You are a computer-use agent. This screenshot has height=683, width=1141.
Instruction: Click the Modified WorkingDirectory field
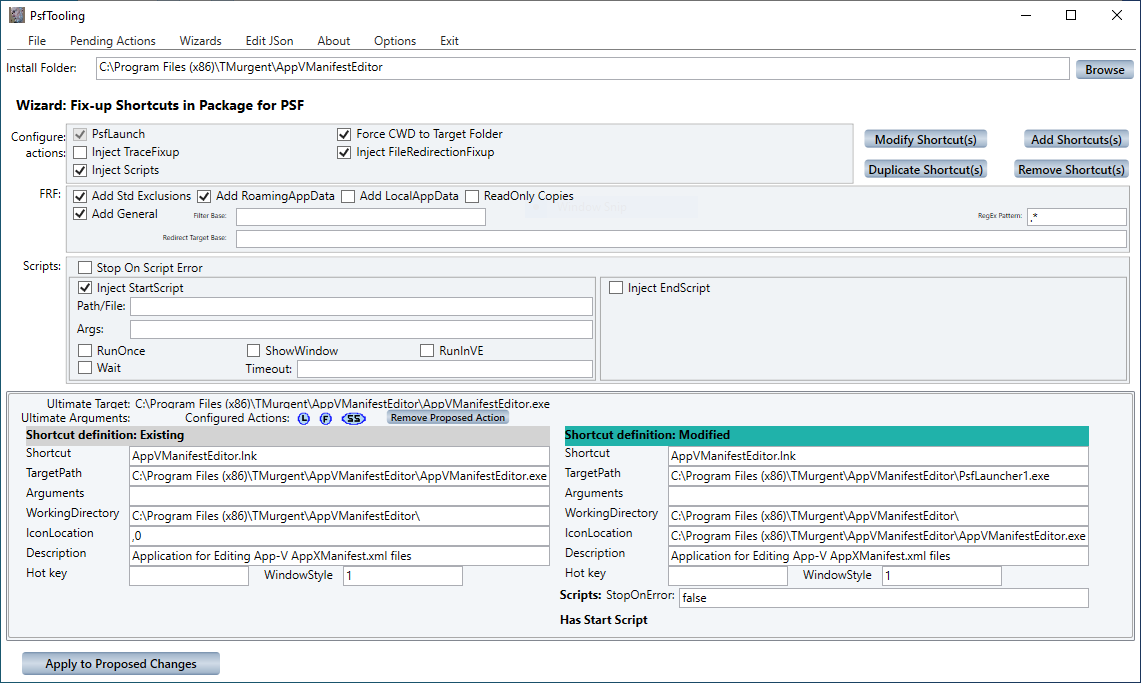pos(878,516)
